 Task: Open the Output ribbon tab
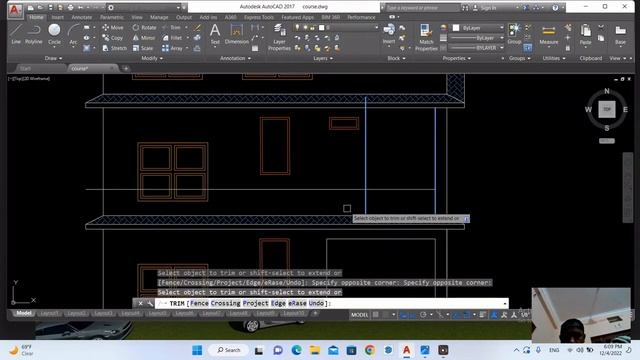(x=184, y=17)
